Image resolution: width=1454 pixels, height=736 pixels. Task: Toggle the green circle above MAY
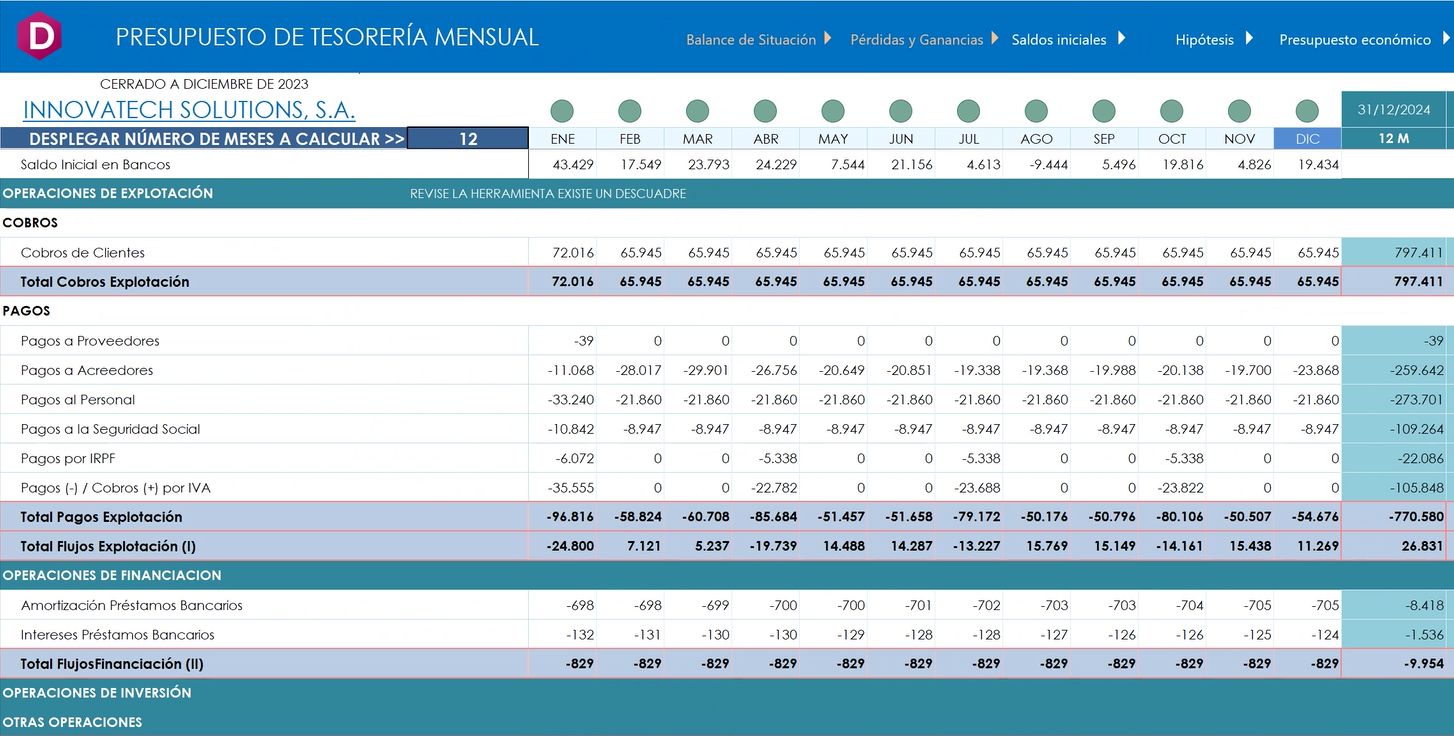[x=833, y=111]
